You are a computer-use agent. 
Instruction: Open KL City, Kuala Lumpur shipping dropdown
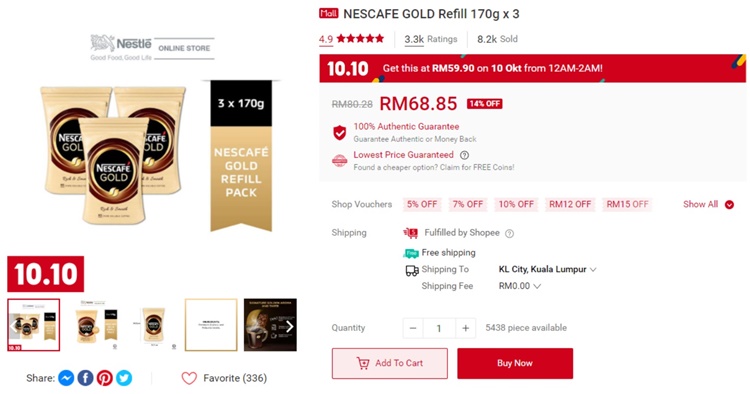[x=547, y=269]
